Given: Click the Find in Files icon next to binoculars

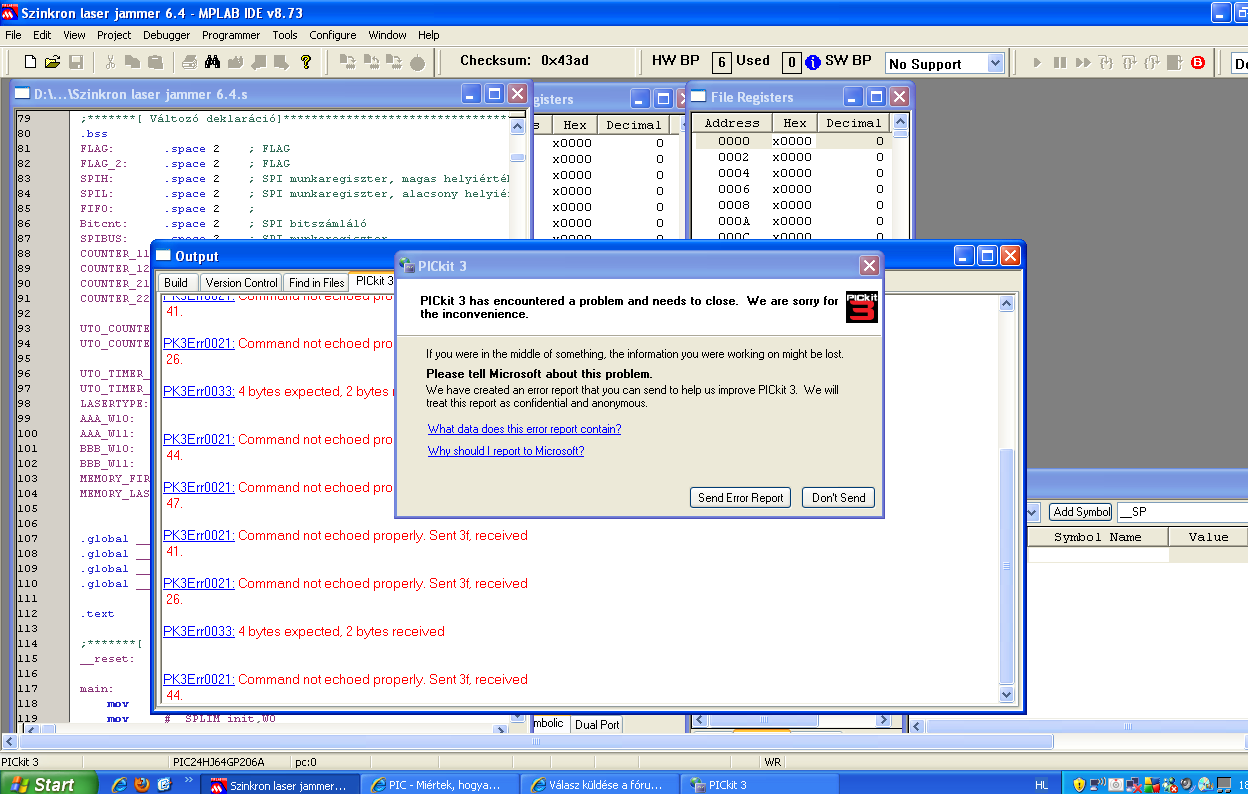Looking at the screenshot, I should (235, 62).
